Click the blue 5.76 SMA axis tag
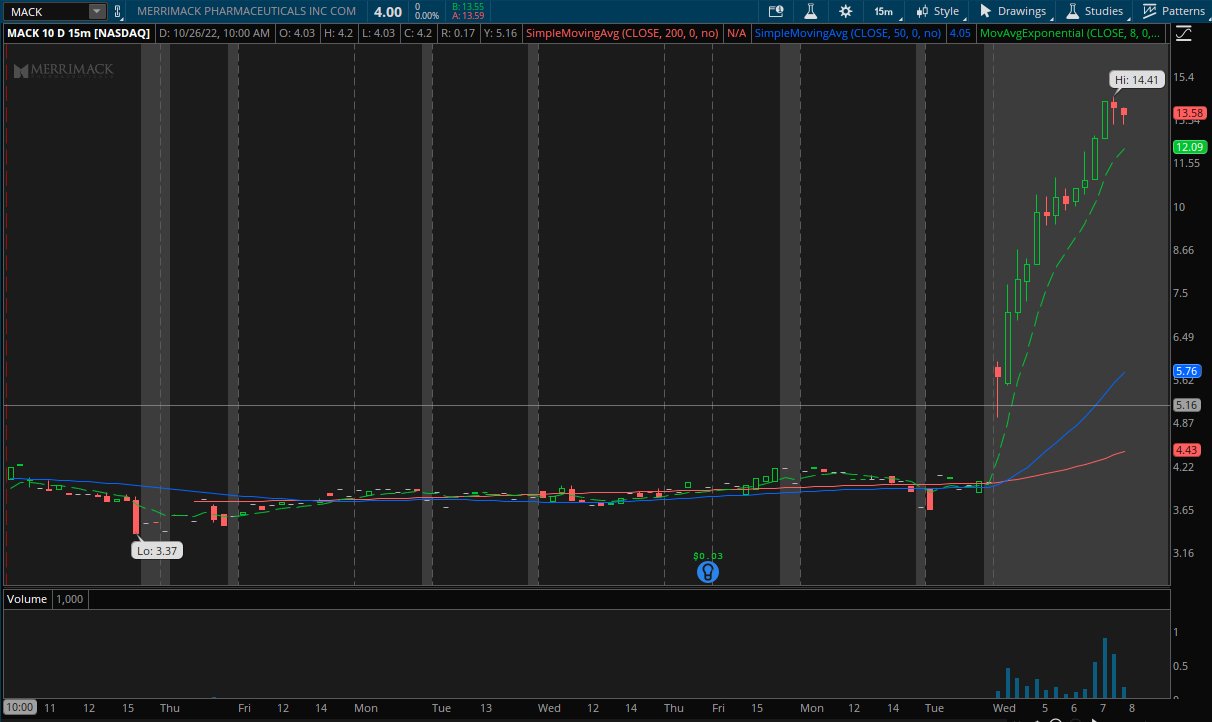The image size is (1212, 722). pos(1186,371)
